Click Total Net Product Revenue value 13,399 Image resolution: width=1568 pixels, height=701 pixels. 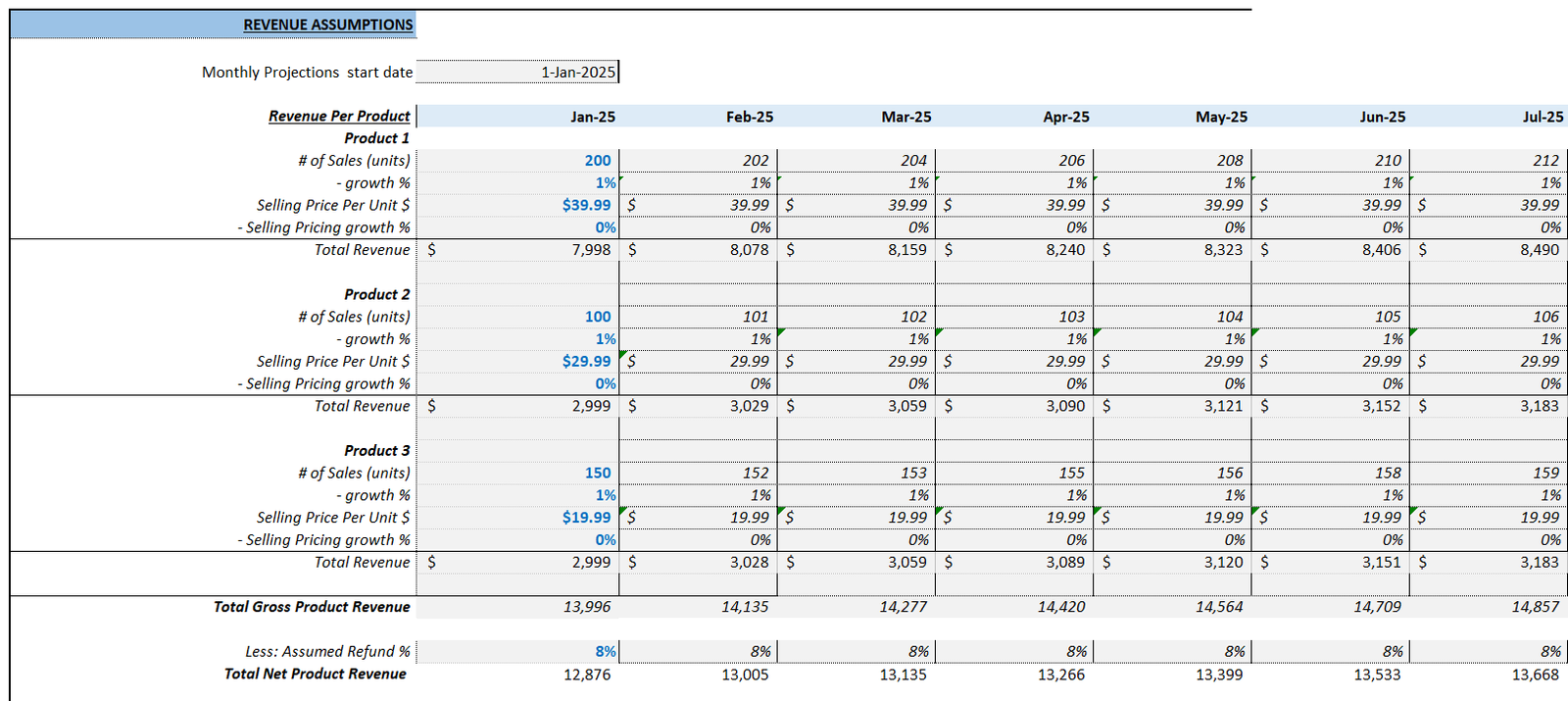pyautogui.click(x=1219, y=675)
